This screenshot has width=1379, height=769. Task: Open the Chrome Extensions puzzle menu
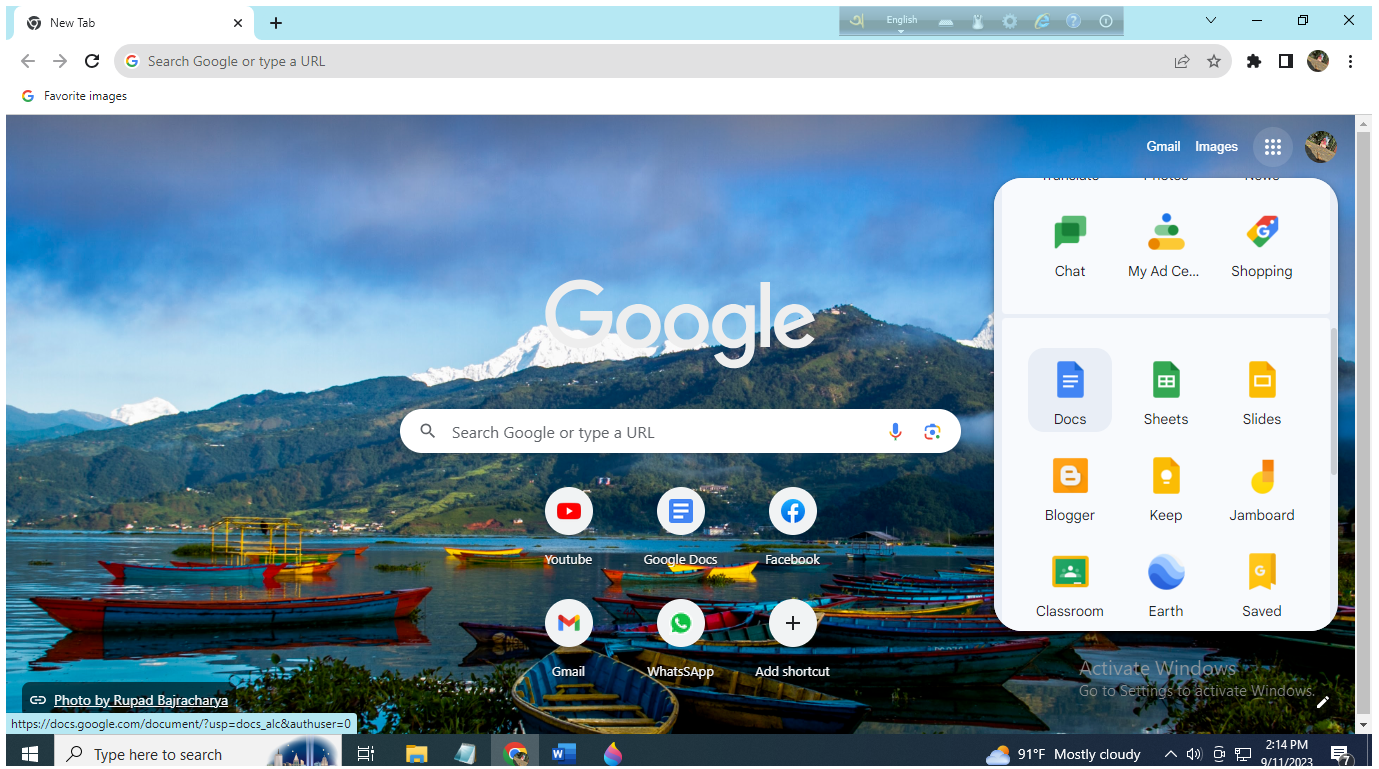tap(1254, 61)
